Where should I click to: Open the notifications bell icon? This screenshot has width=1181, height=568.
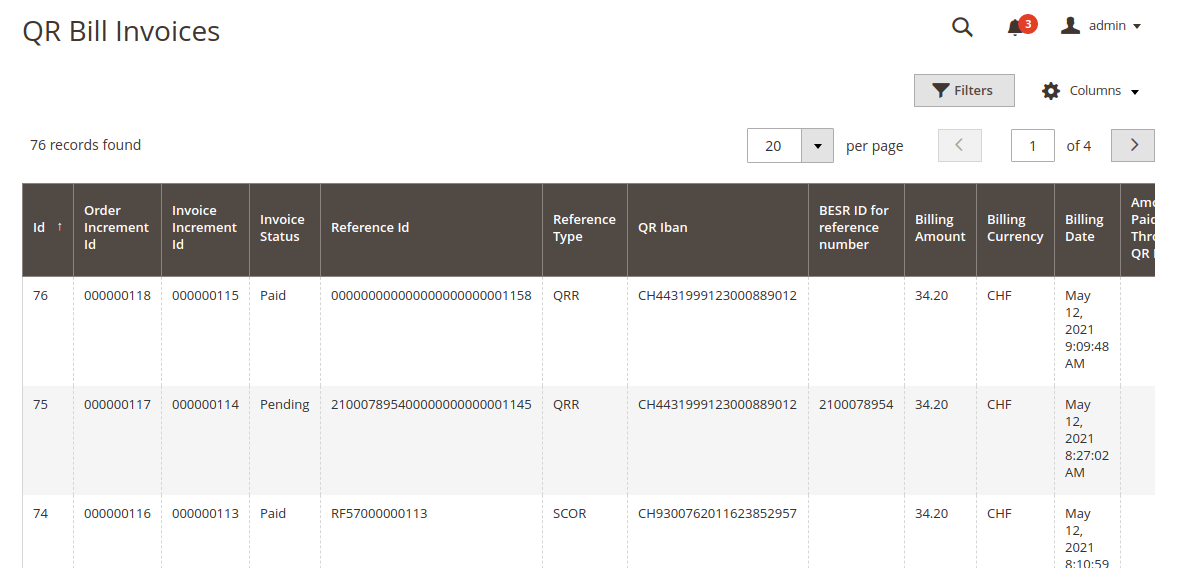(x=1015, y=27)
